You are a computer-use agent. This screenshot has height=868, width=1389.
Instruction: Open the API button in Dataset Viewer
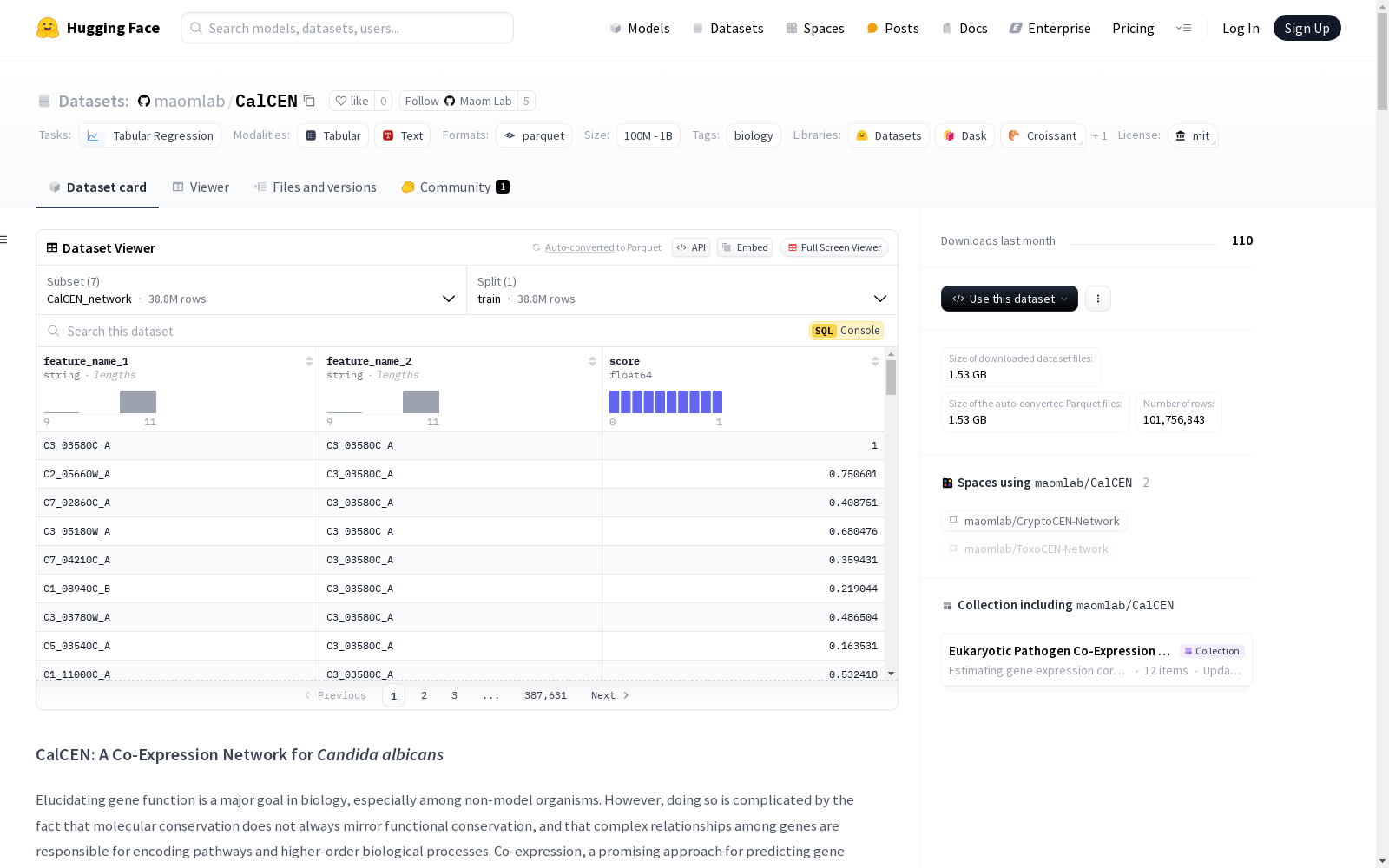coord(691,247)
